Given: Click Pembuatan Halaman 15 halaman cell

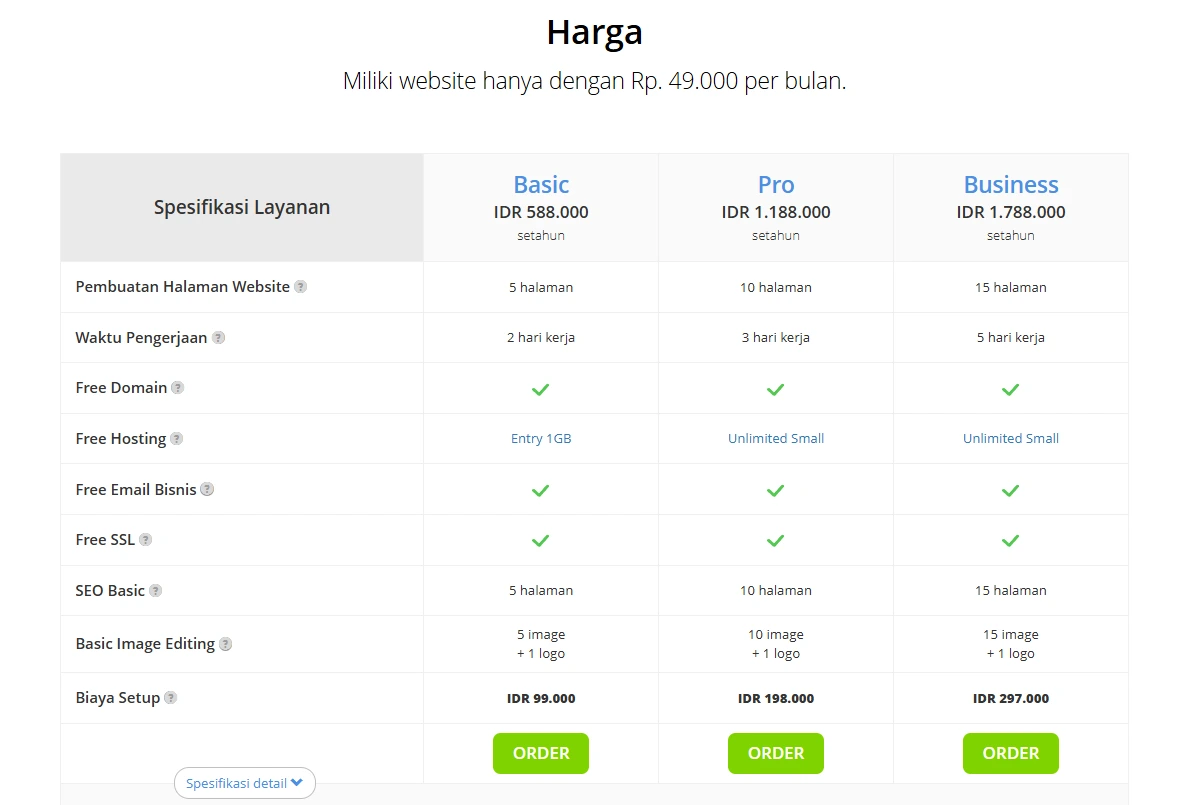Looking at the screenshot, I should point(1010,287).
